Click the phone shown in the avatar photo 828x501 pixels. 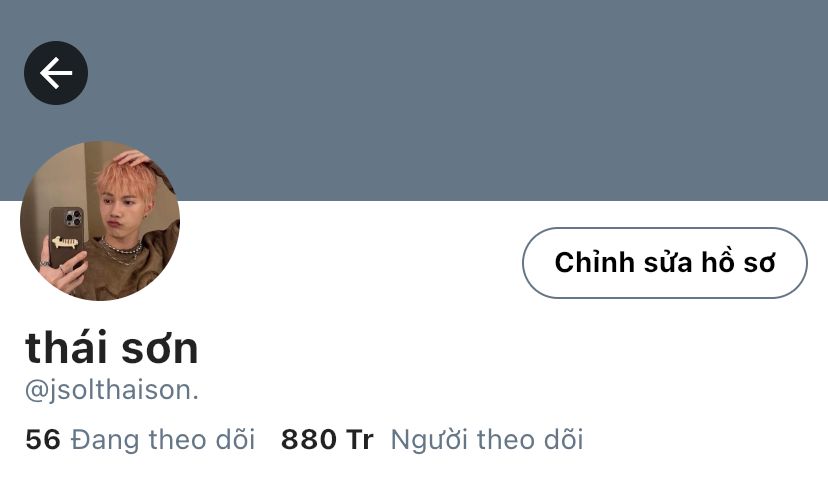(x=67, y=239)
